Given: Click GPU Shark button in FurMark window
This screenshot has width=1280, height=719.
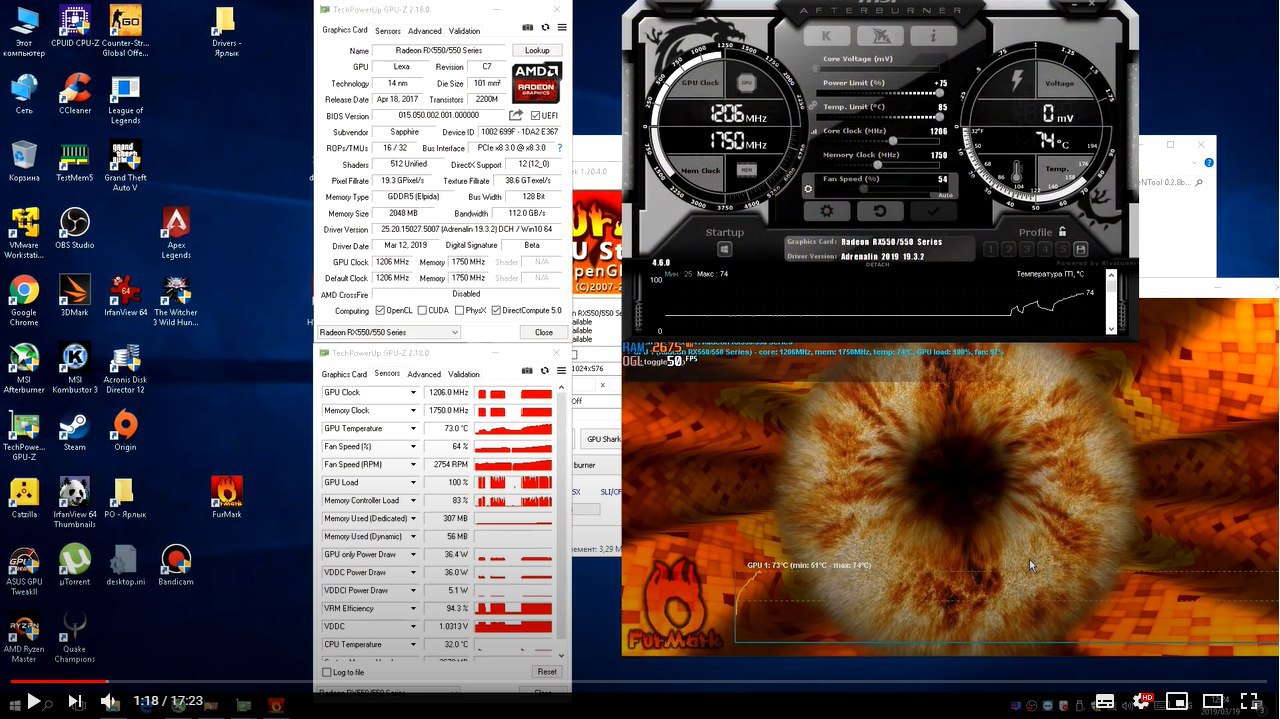Looking at the screenshot, I should click(x=603, y=439).
